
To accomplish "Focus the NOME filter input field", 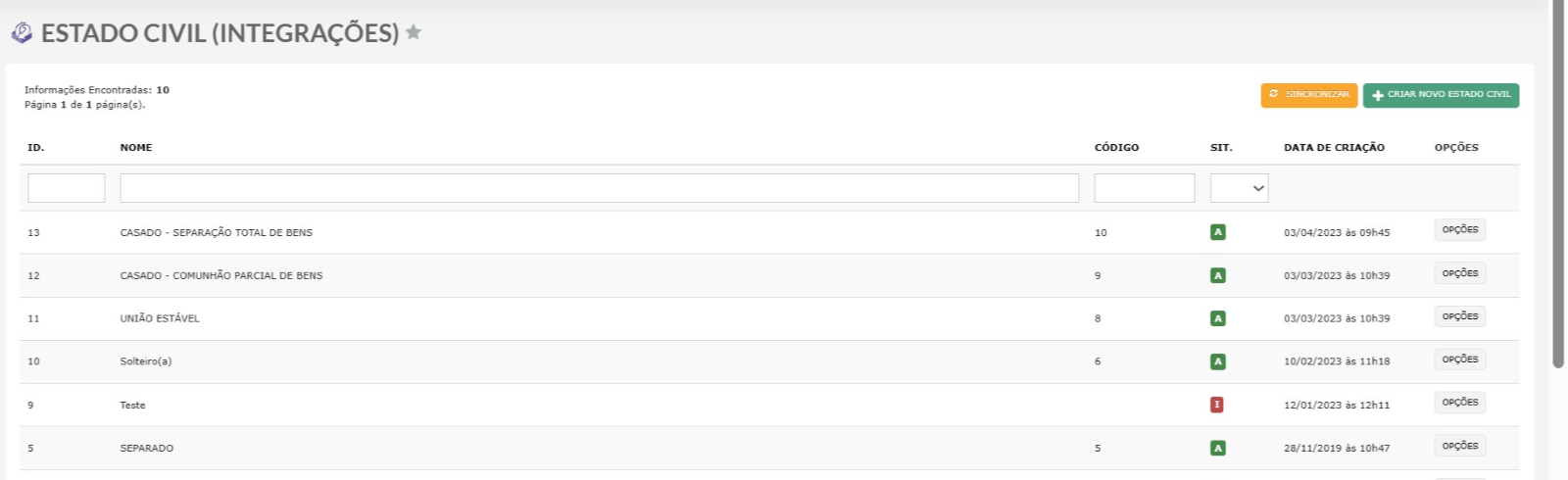I will click(600, 188).
